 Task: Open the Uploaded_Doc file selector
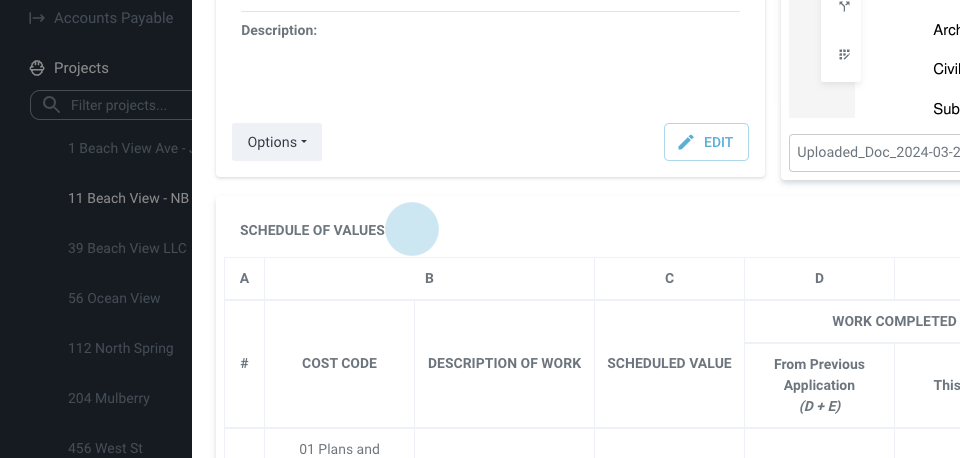(x=875, y=152)
